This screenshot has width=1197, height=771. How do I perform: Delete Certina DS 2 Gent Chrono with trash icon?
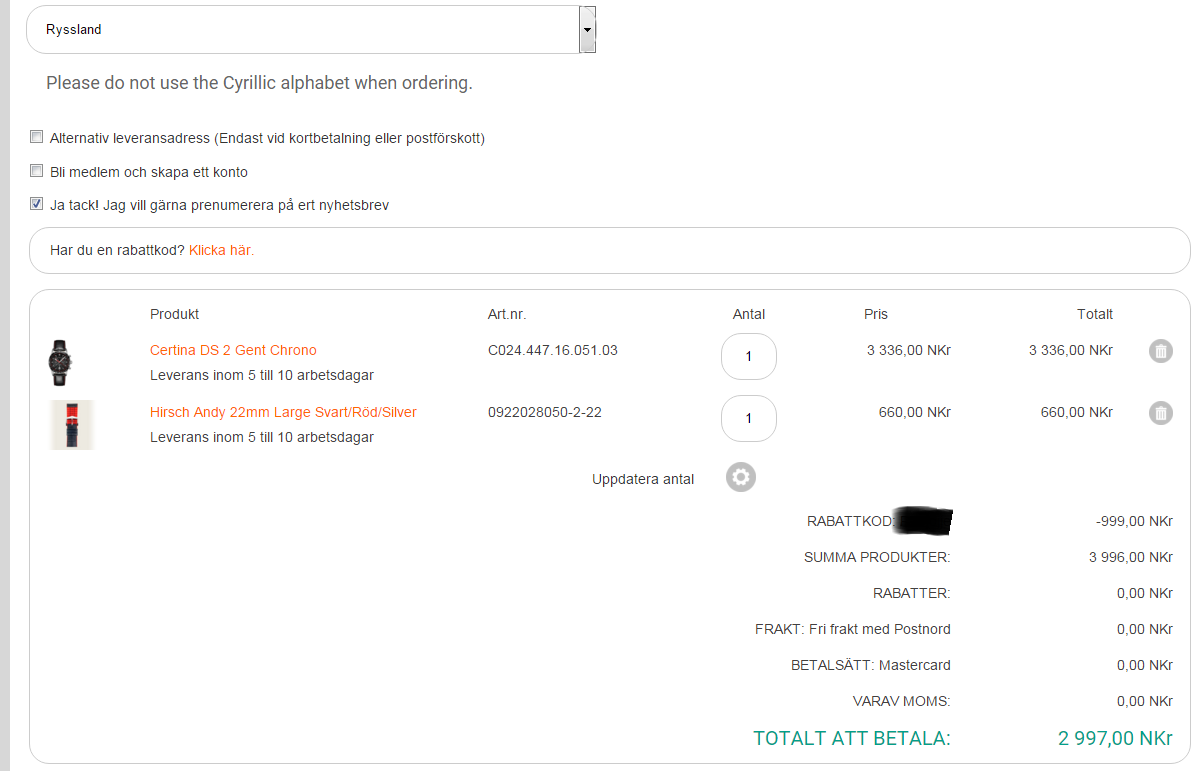(x=1160, y=351)
